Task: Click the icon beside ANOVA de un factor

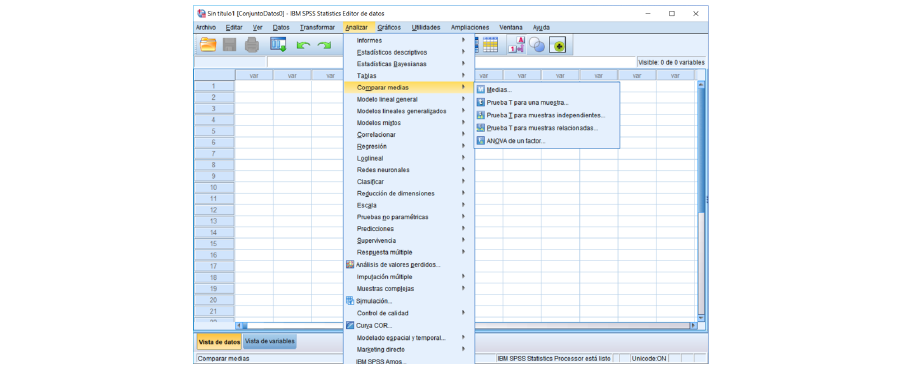Action: pyautogui.click(x=481, y=140)
